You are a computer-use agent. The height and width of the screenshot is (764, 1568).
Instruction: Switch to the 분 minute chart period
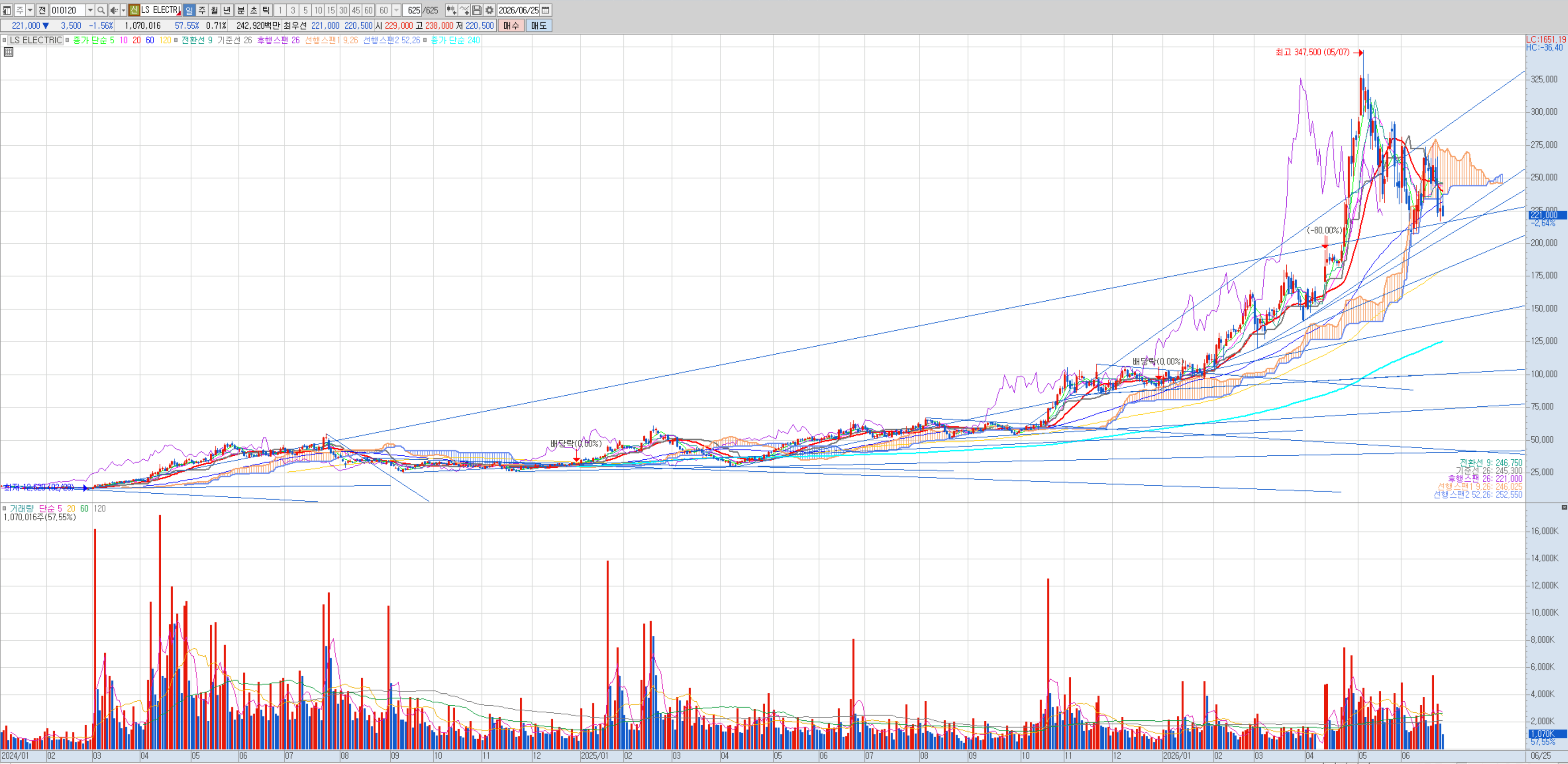[x=241, y=10]
